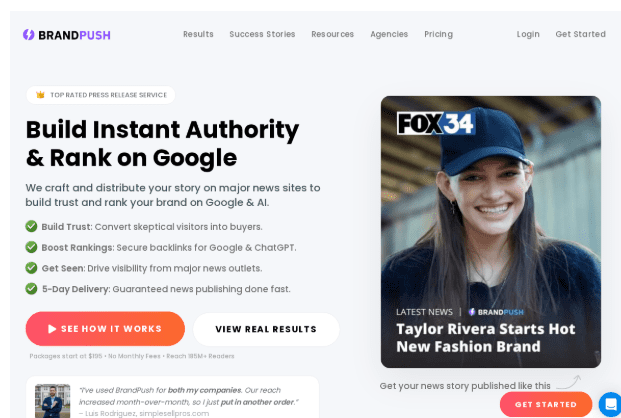Go to the Agencies page

(x=389, y=34)
